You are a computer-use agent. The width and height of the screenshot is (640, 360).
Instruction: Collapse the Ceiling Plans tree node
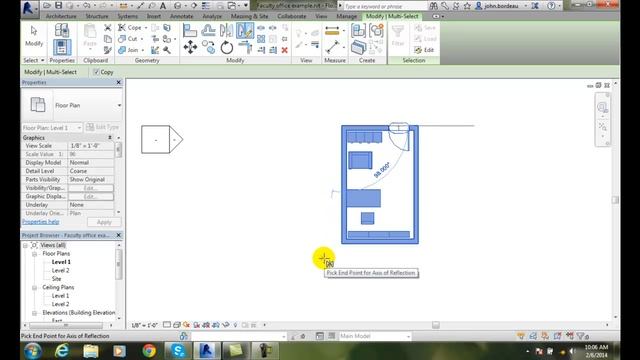pos(35,288)
